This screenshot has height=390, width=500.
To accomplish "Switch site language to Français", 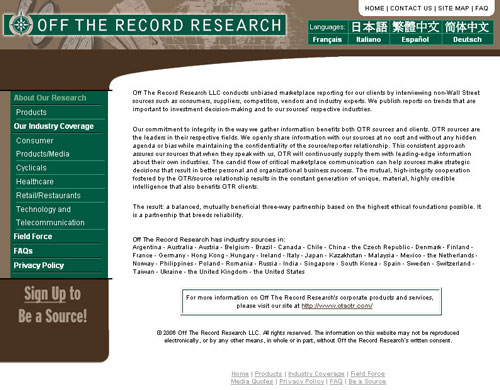I will (327, 39).
